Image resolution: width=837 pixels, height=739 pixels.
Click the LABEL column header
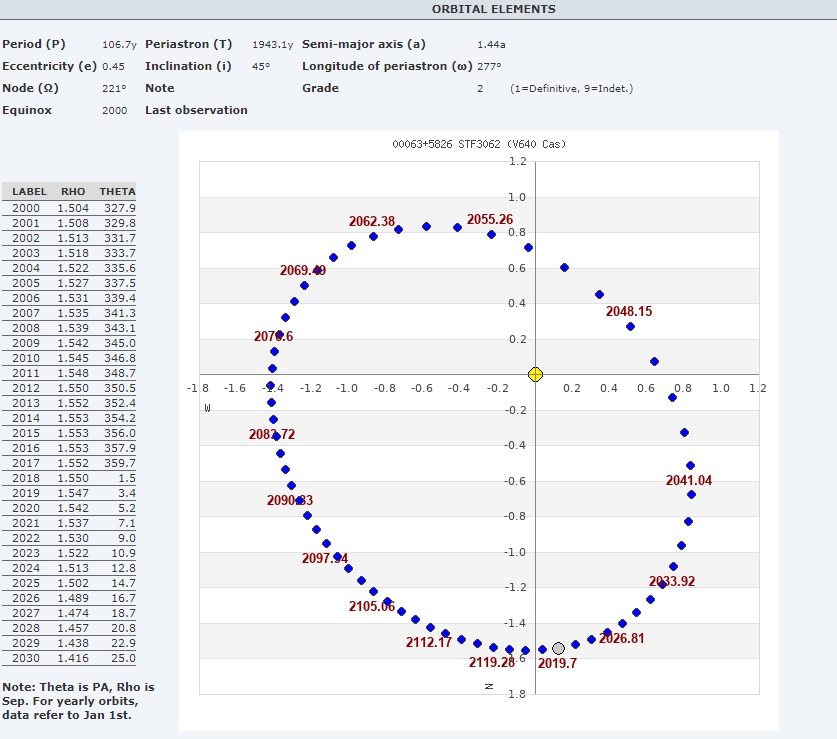tap(29, 191)
